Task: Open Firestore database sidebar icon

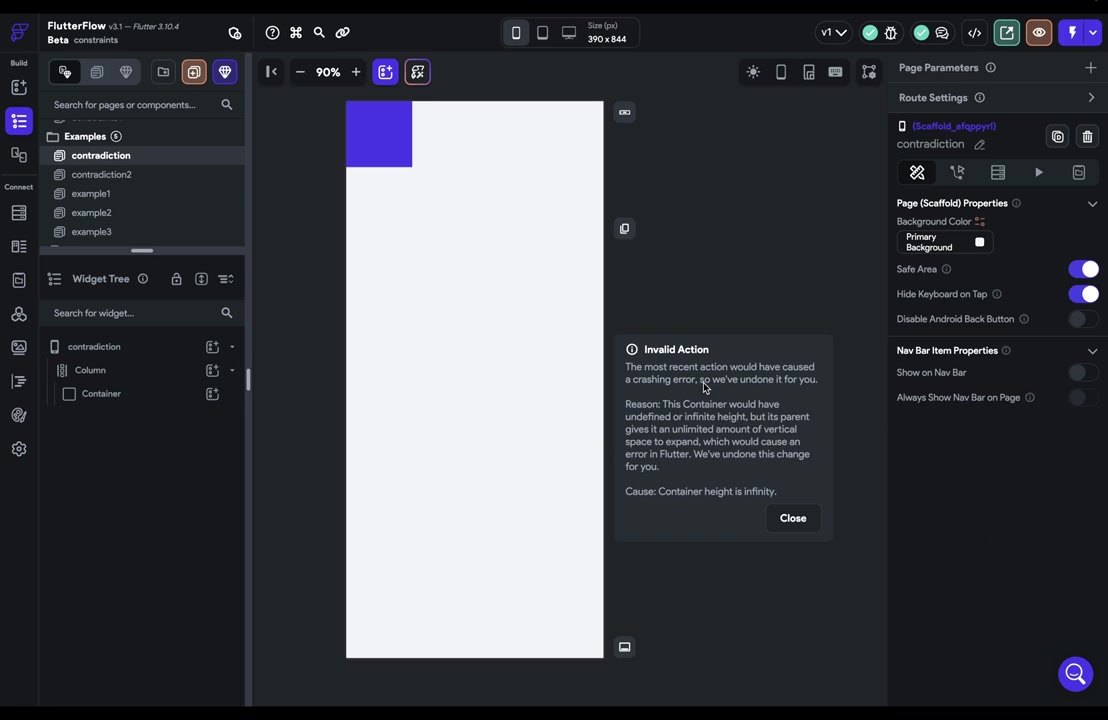Action: [x=19, y=213]
